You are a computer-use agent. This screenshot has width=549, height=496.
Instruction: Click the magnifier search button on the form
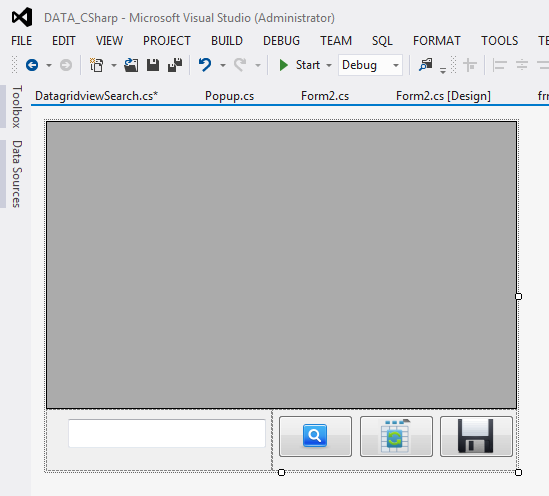pyautogui.click(x=315, y=436)
